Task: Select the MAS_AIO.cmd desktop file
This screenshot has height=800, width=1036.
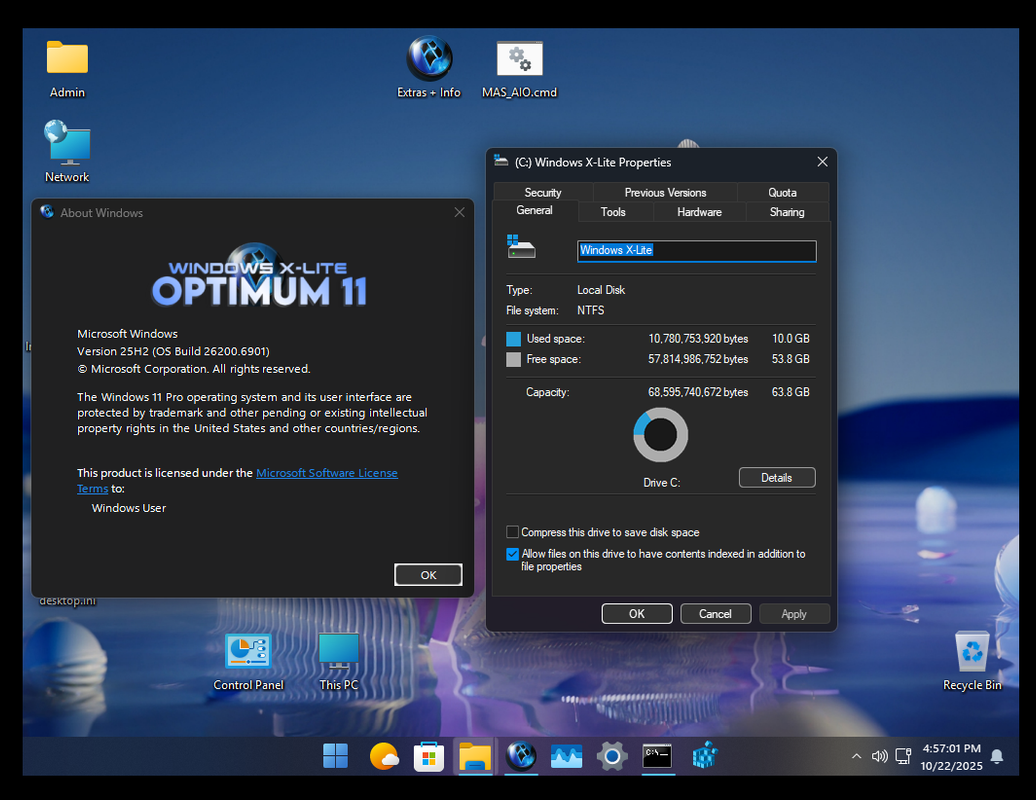Action: 519,69
